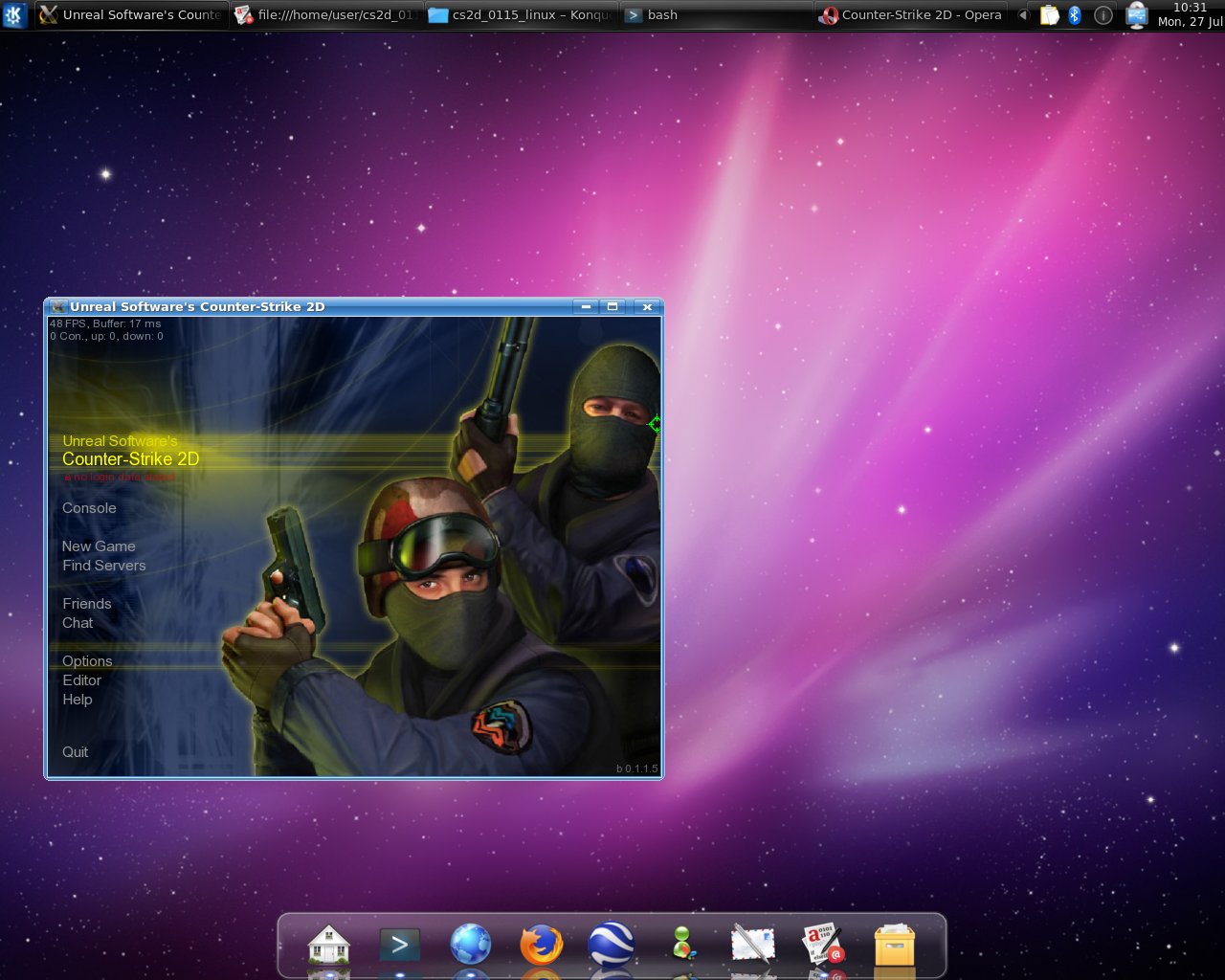The width and height of the screenshot is (1225, 980).
Task: Open the yellow archive box dock icon
Action: pyautogui.click(x=894, y=946)
